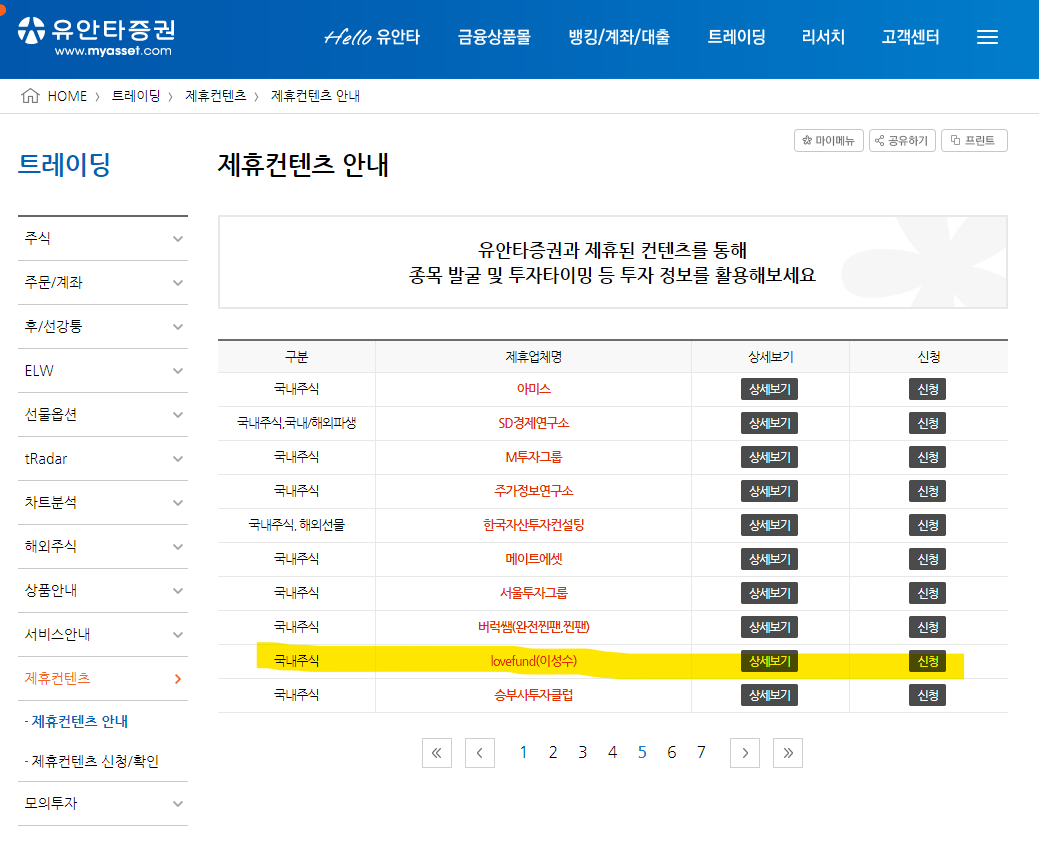Viewport: 1039px width, 843px height.
Task: Expand the 상품안내 sidebar menu
Action: coord(103,590)
